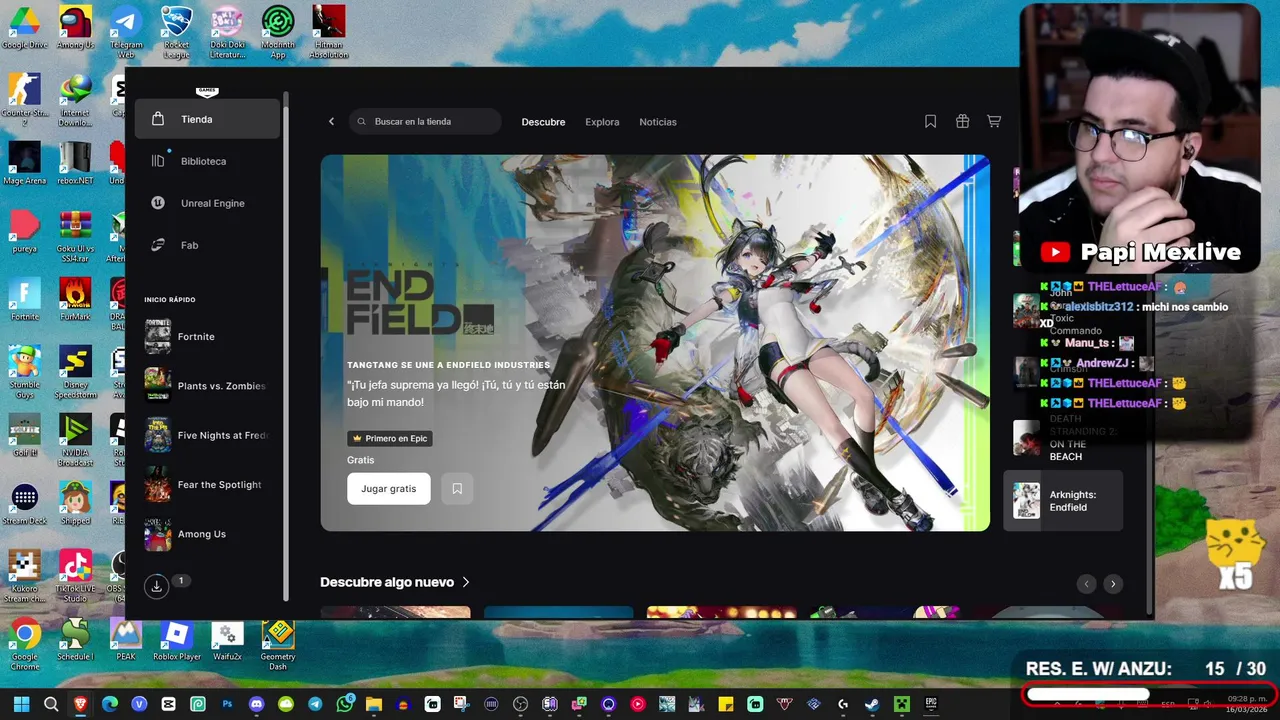Open Counter-Strike 2 desktop shortcut

(x=24, y=100)
